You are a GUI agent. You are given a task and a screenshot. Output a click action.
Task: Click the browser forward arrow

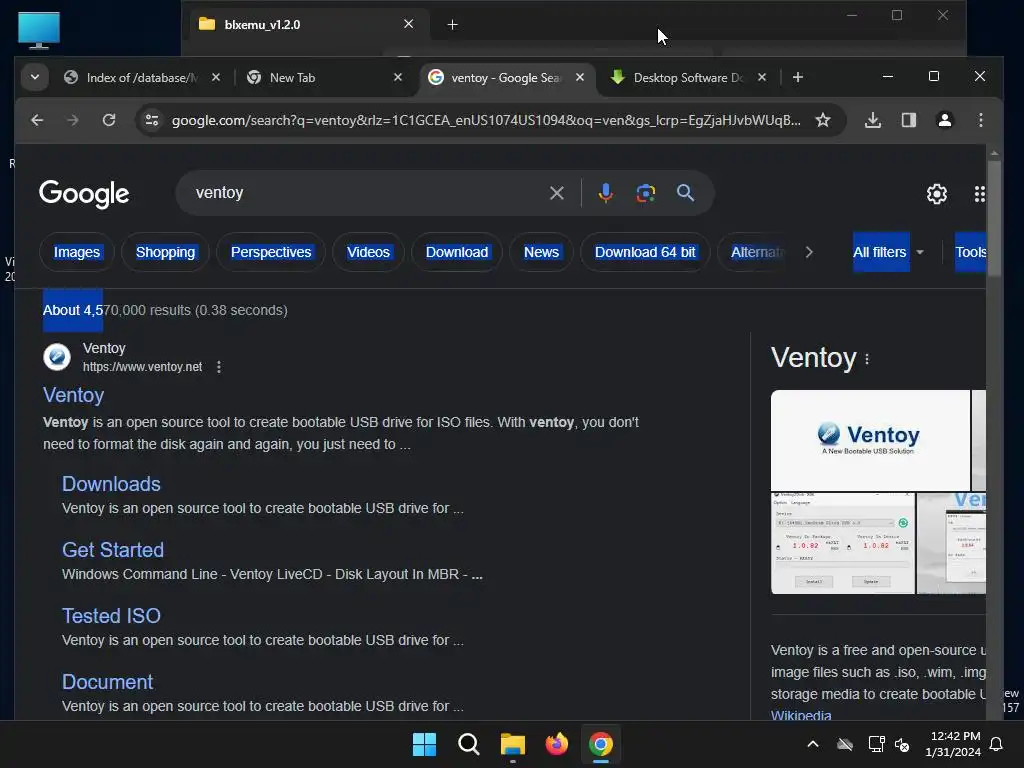(72, 120)
